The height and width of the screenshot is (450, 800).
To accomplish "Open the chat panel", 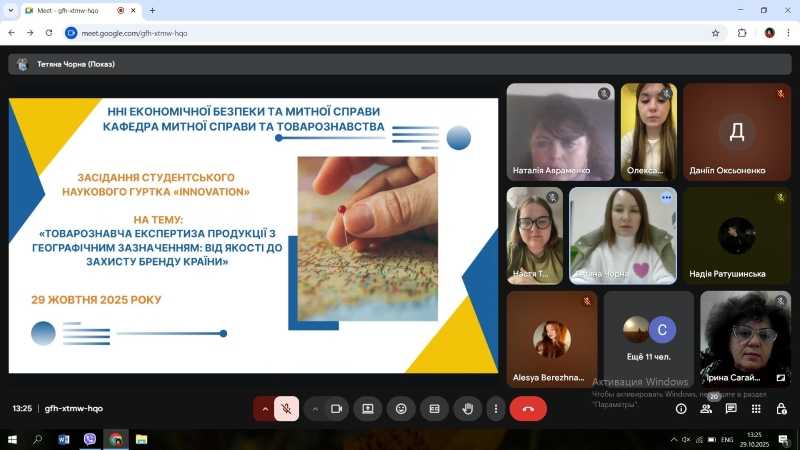I will click(731, 409).
